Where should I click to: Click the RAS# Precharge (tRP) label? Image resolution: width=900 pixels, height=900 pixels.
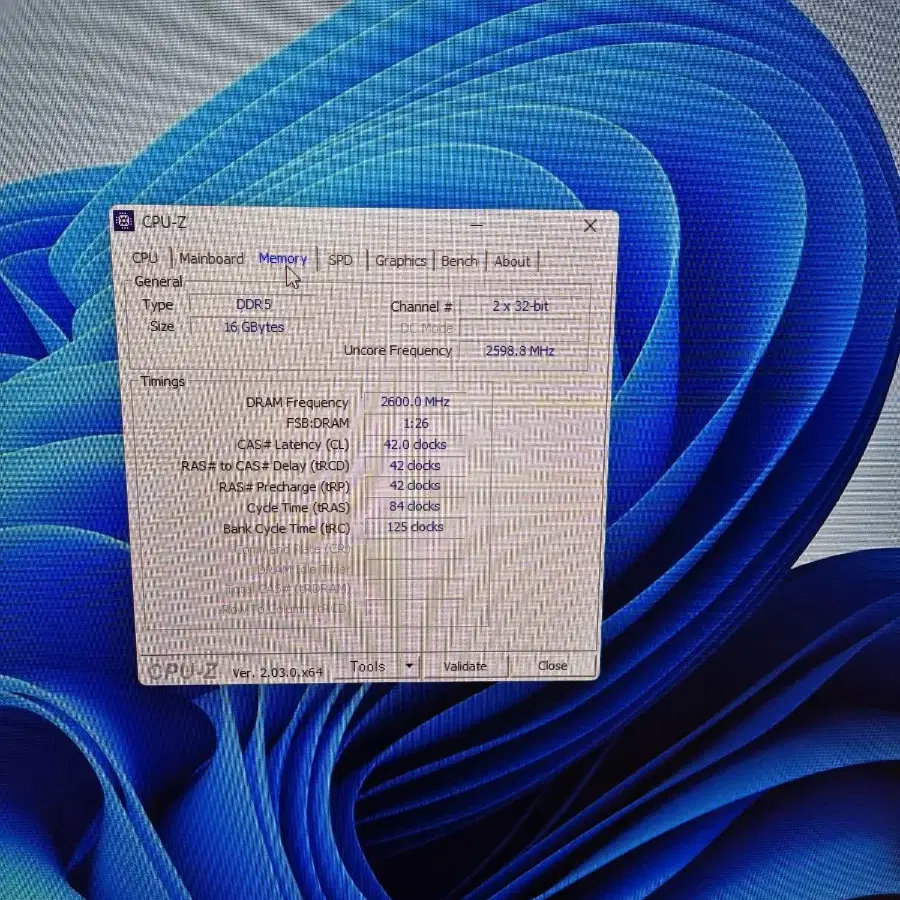[284, 487]
